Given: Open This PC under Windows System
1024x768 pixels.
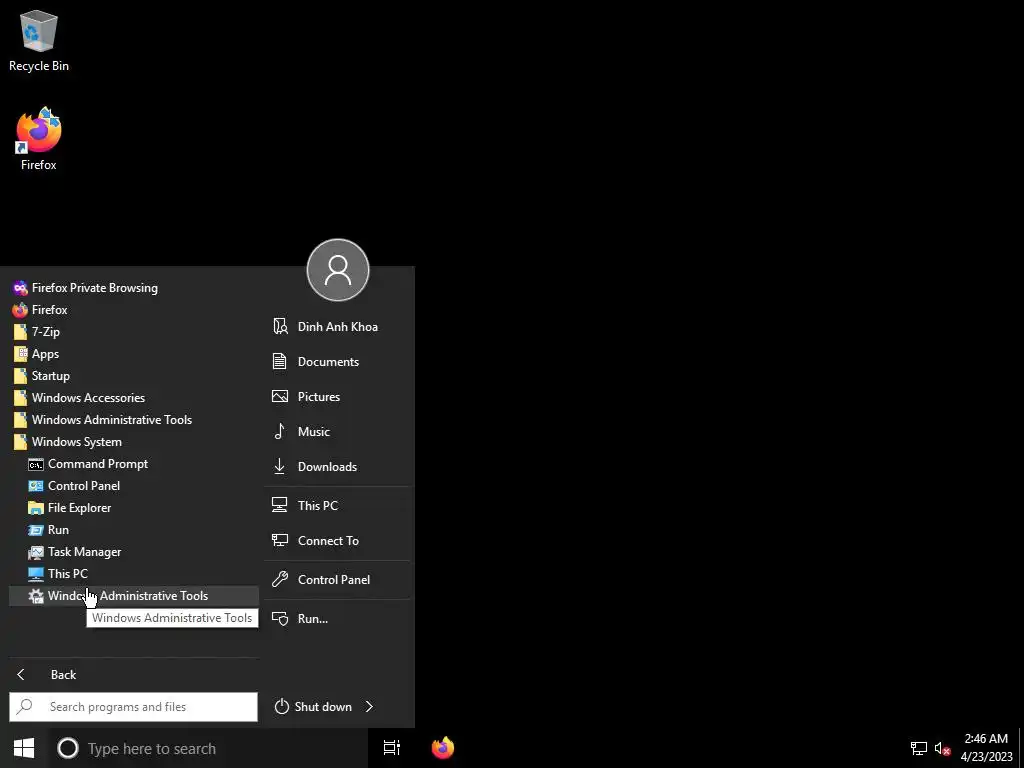Looking at the screenshot, I should pos(134,573).
